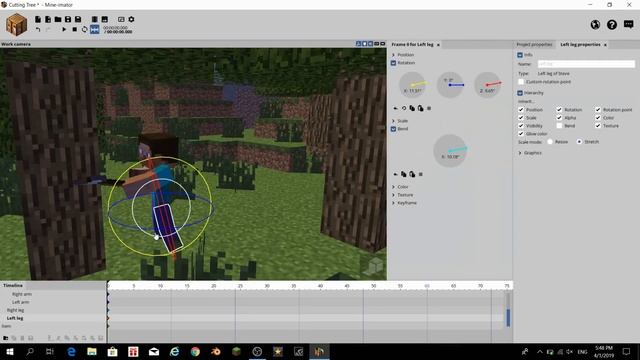Expand the Keyframe section

393,203
